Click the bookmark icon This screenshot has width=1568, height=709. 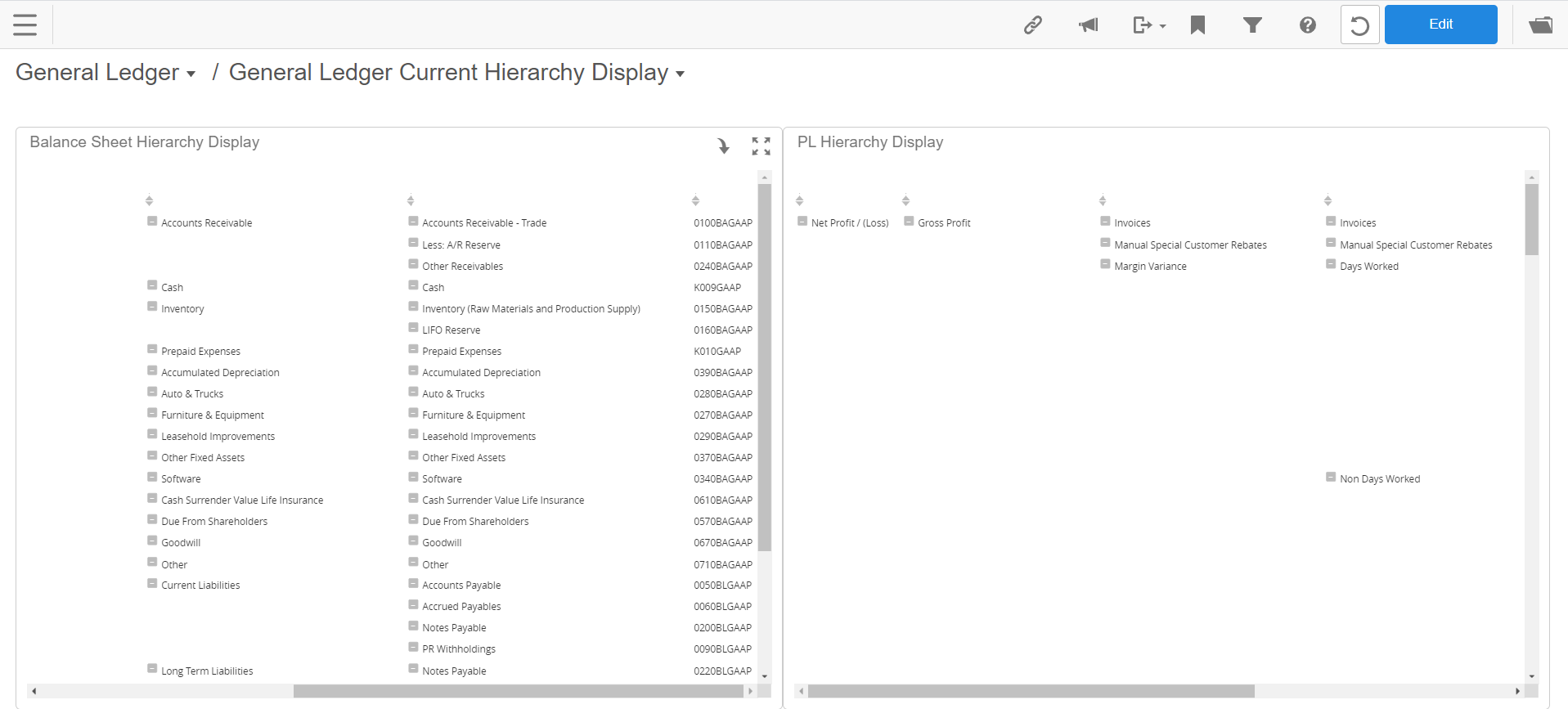point(1197,25)
